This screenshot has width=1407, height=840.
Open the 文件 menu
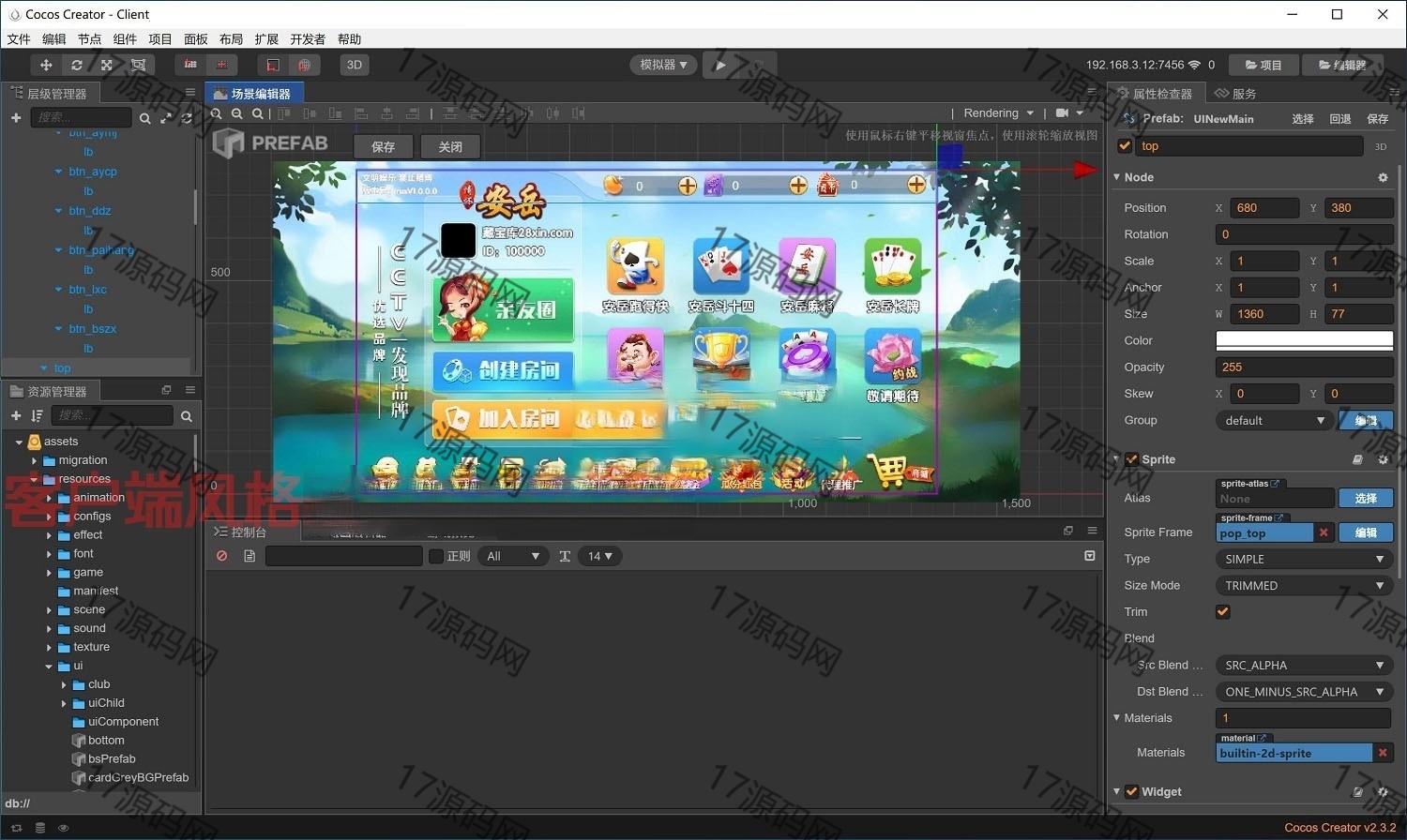pos(19,39)
